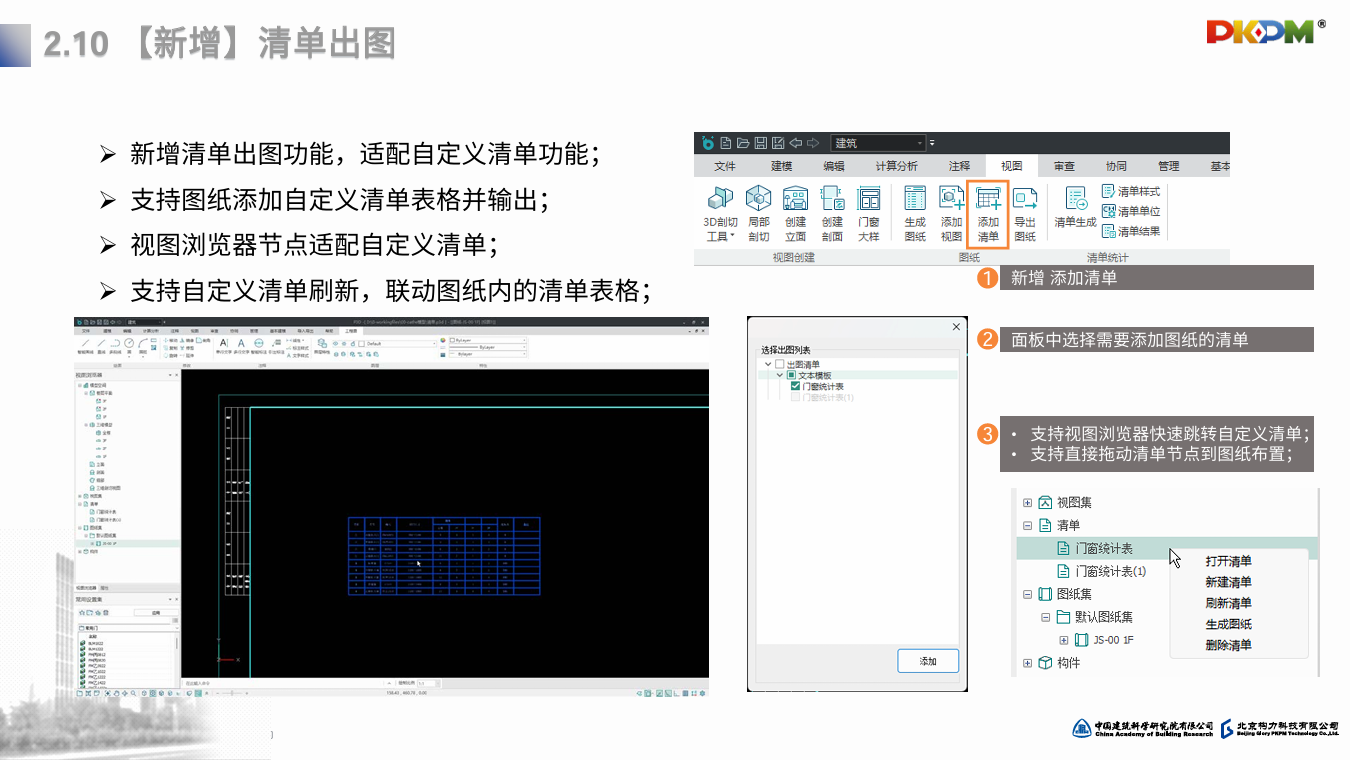Collapse the 图纸集 tree node

click(1027, 594)
